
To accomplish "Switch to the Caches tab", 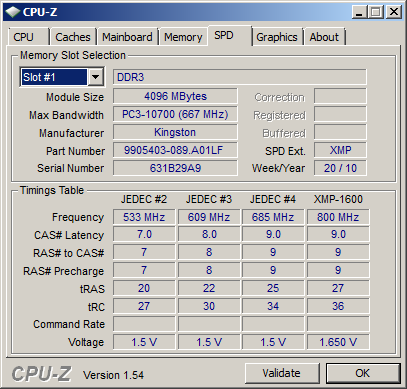I will (73, 37).
